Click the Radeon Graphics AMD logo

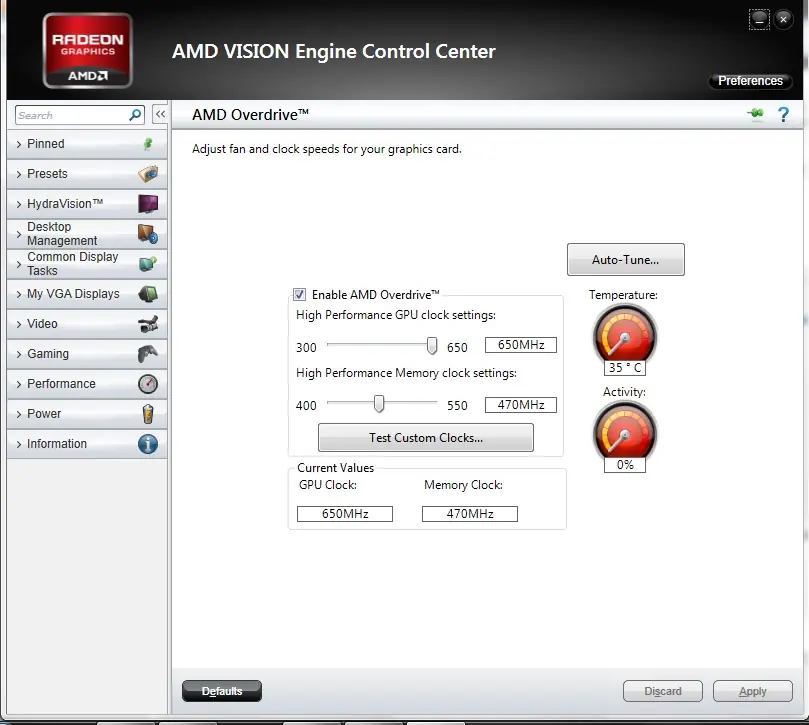pos(87,51)
